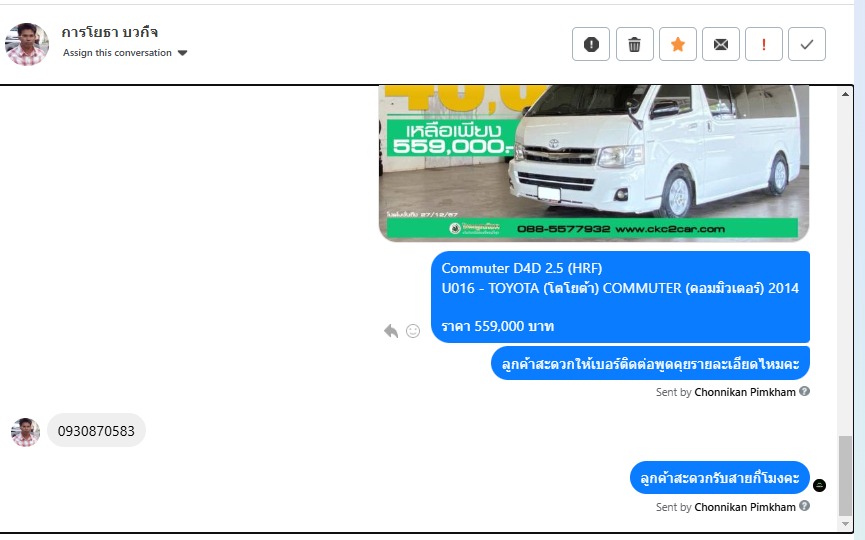This screenshot has width=865, height=540.
Task: Click message ลูกค้าสะดวกรับสายกี่โมงคะ
Action: coord(720,478)
